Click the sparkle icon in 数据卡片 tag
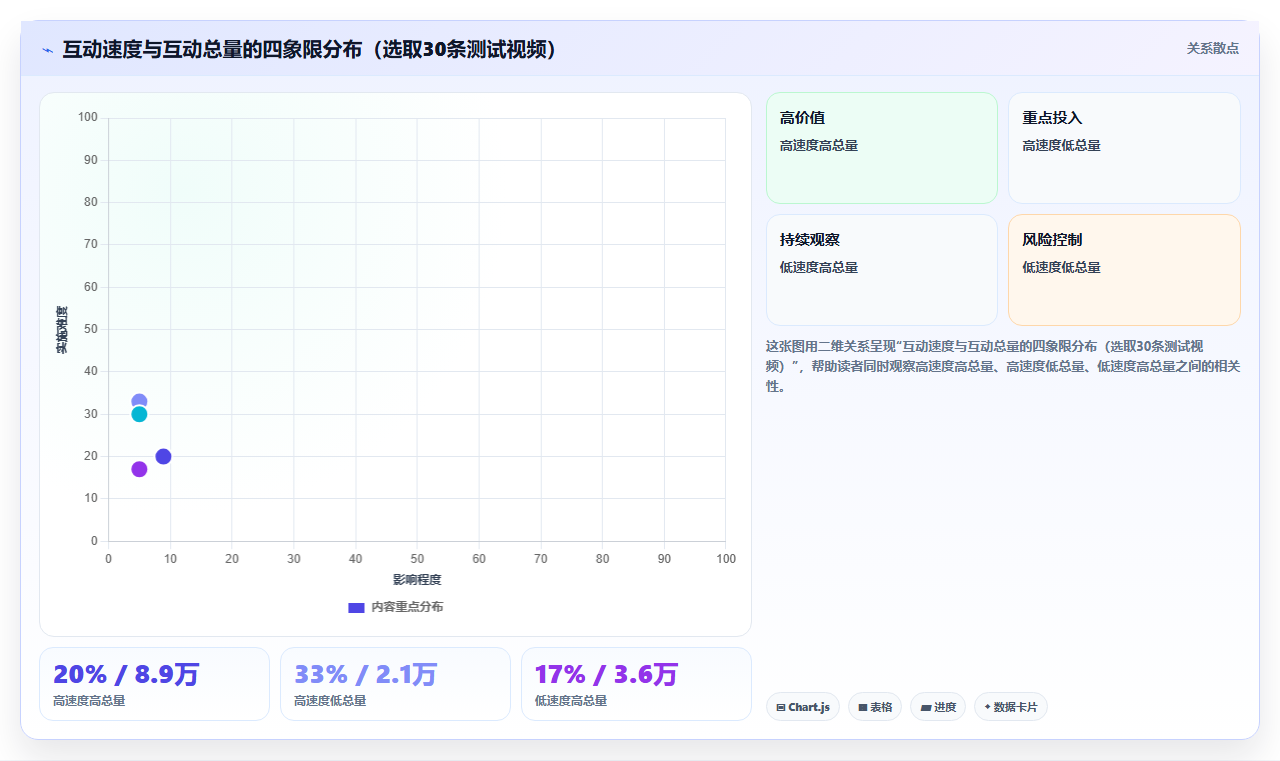 pyautogui.click(x=987, y=707)
